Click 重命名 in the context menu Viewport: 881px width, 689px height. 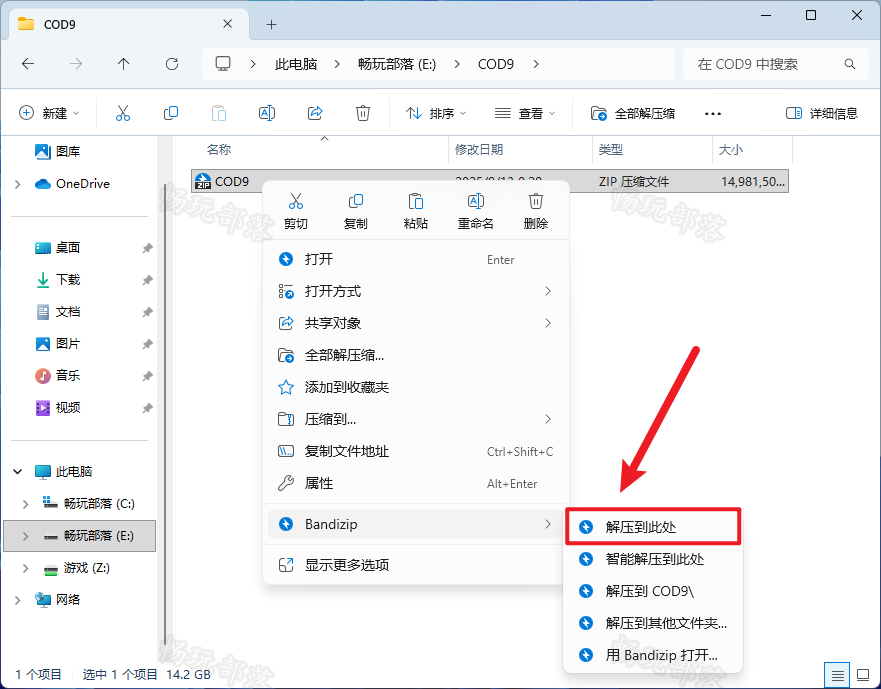476,211
